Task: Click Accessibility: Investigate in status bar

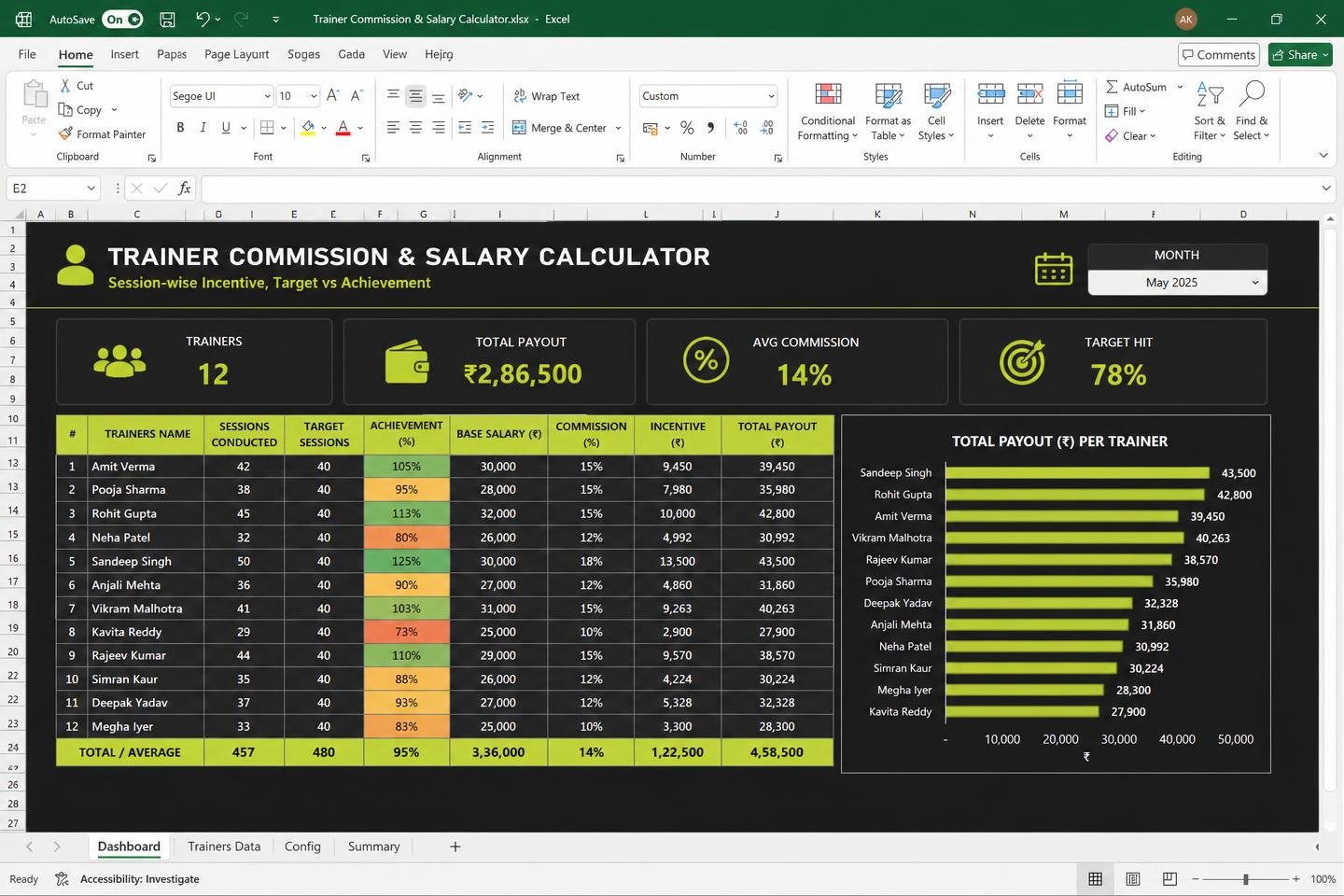Action: point(139,879)
